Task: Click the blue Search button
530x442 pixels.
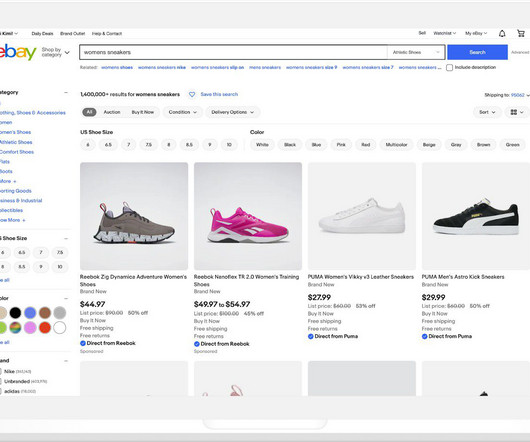Action: click(x=477, y=52)
